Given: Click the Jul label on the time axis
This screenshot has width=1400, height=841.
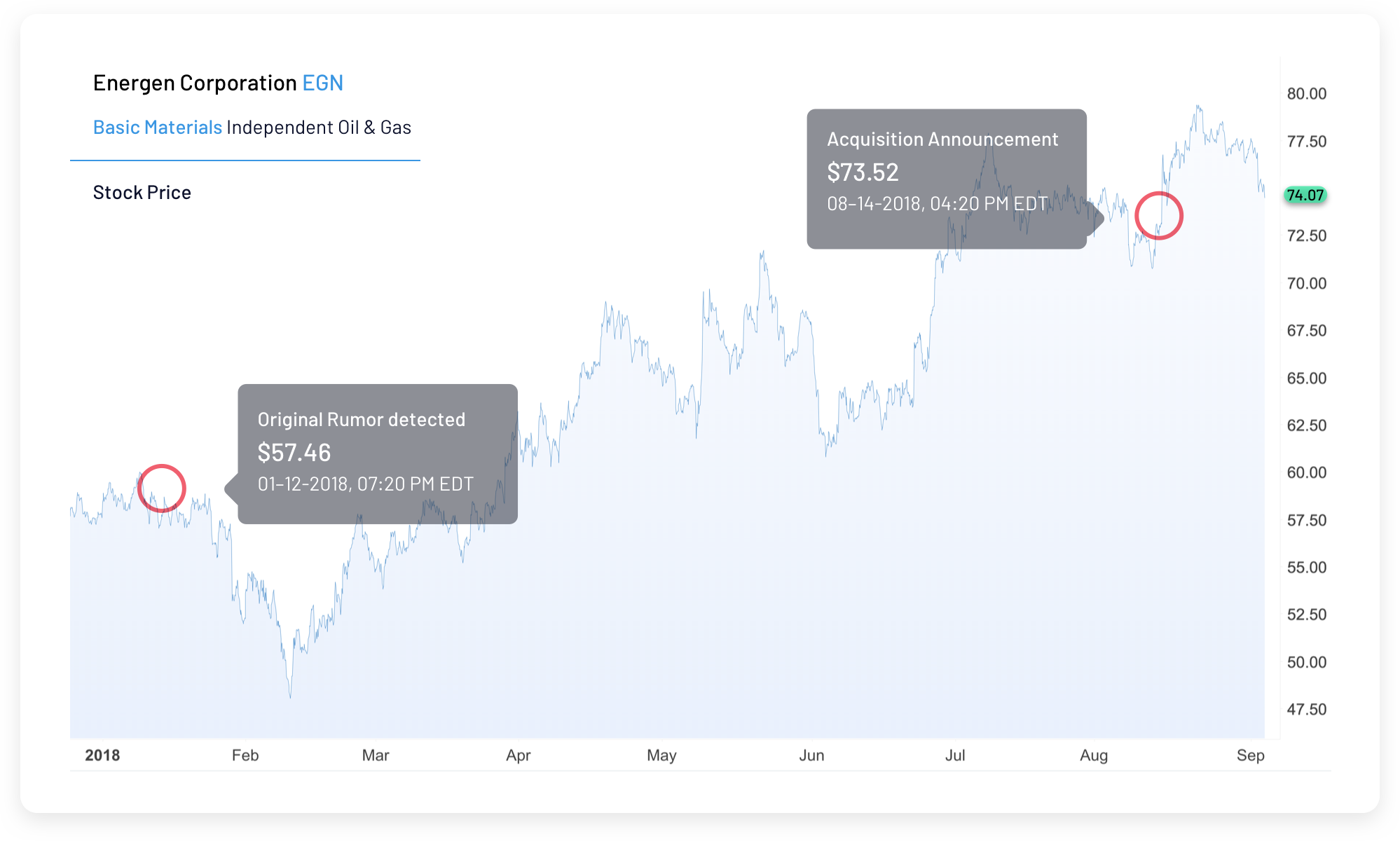Looking at the screenshot, I should point(954,755).
